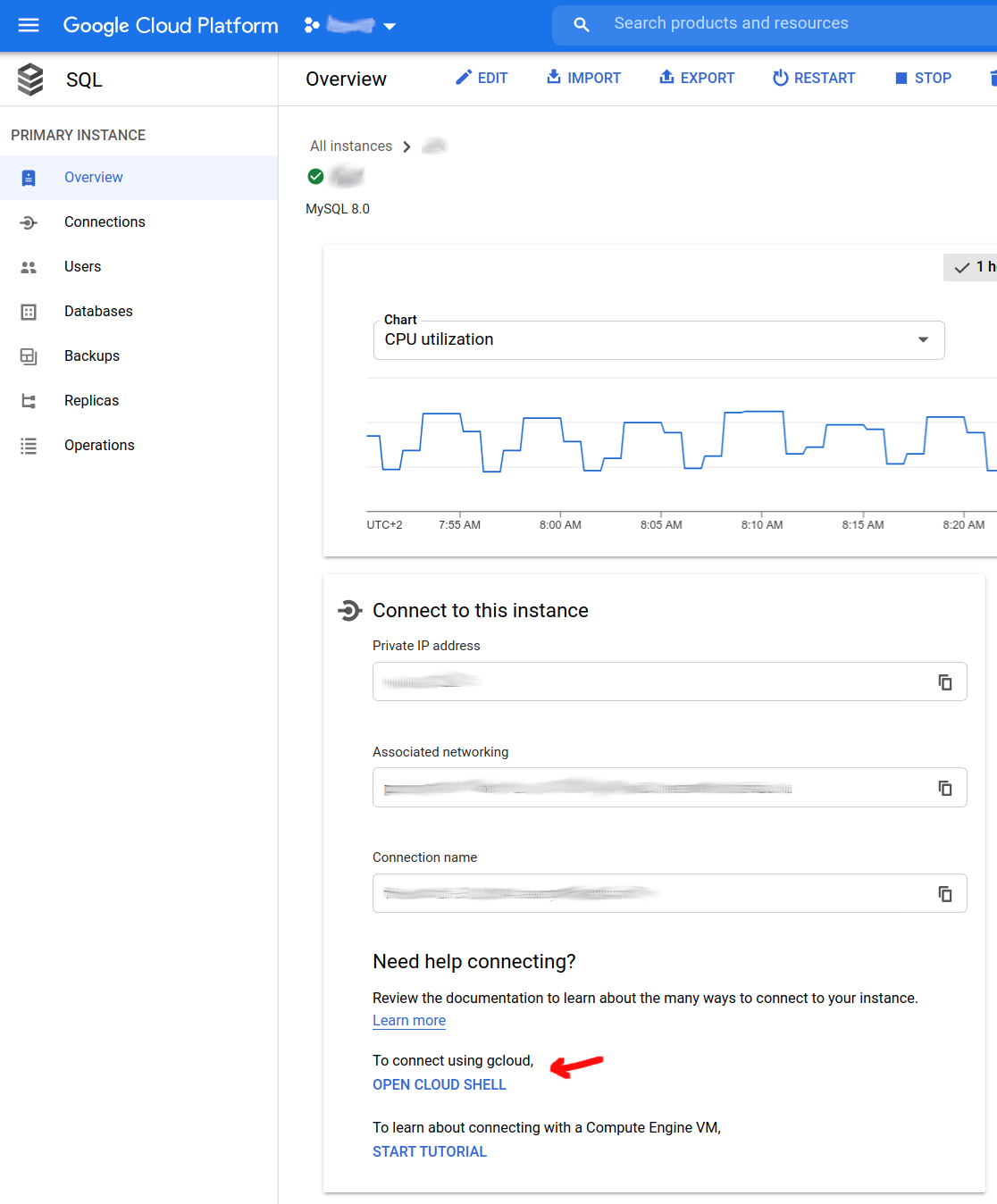The width and height of the screenshot is (997, 1204).
Task: Click the STOP button
Action: click(x=923, y=79)
